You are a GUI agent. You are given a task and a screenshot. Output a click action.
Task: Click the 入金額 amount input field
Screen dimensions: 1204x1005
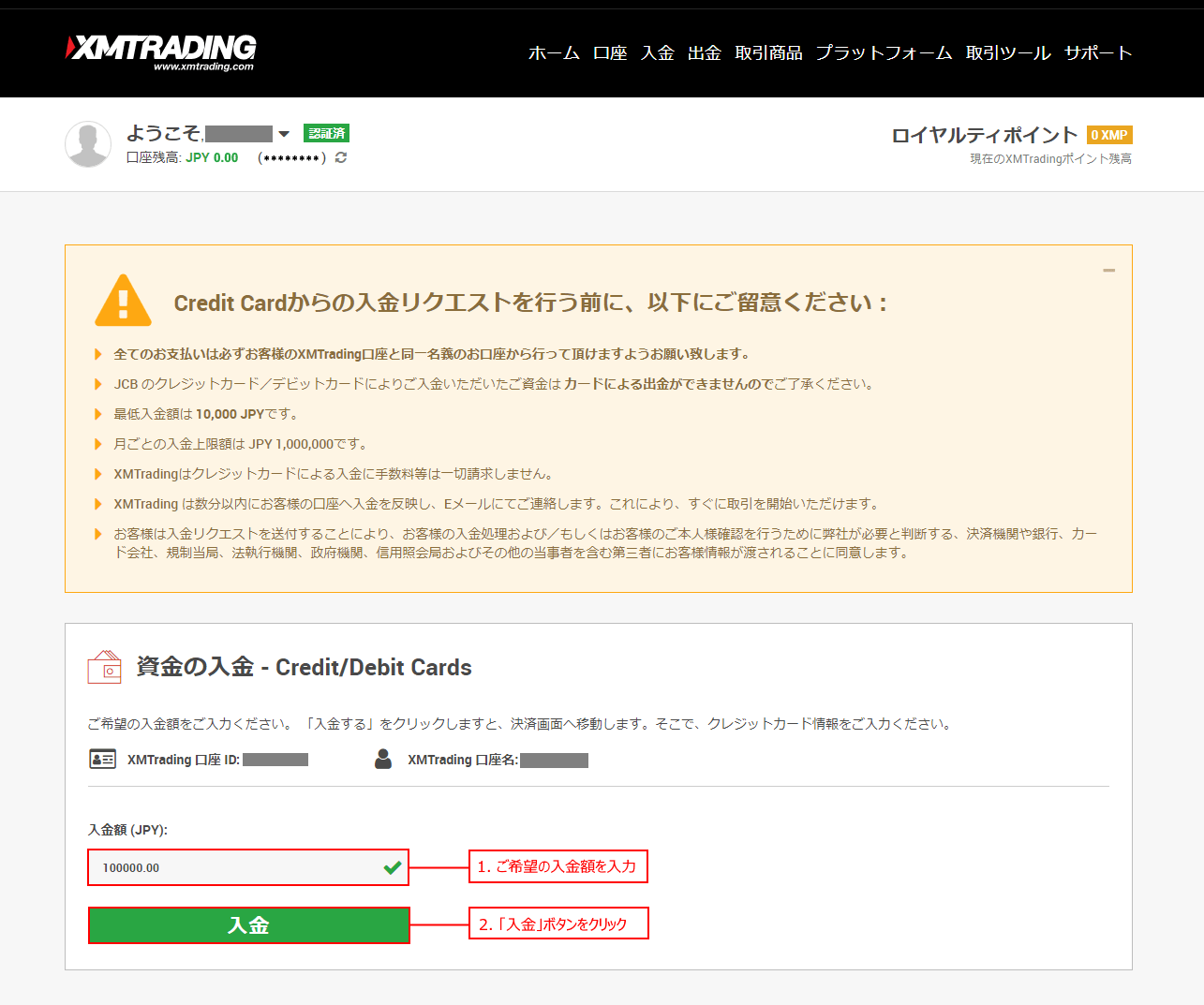click(x=234, y=867)
